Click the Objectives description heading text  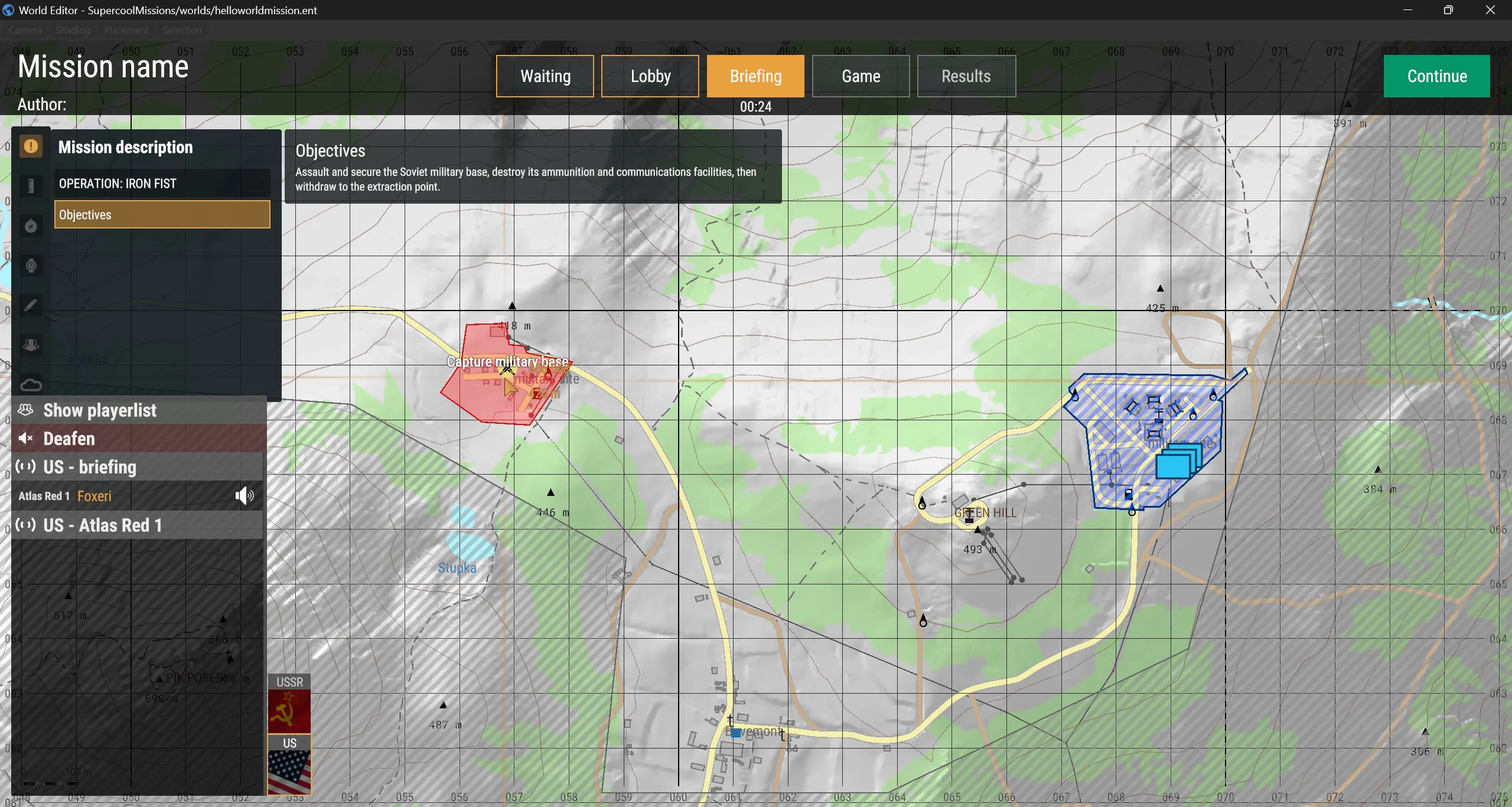pyautogui.click(x=330, y=151)
